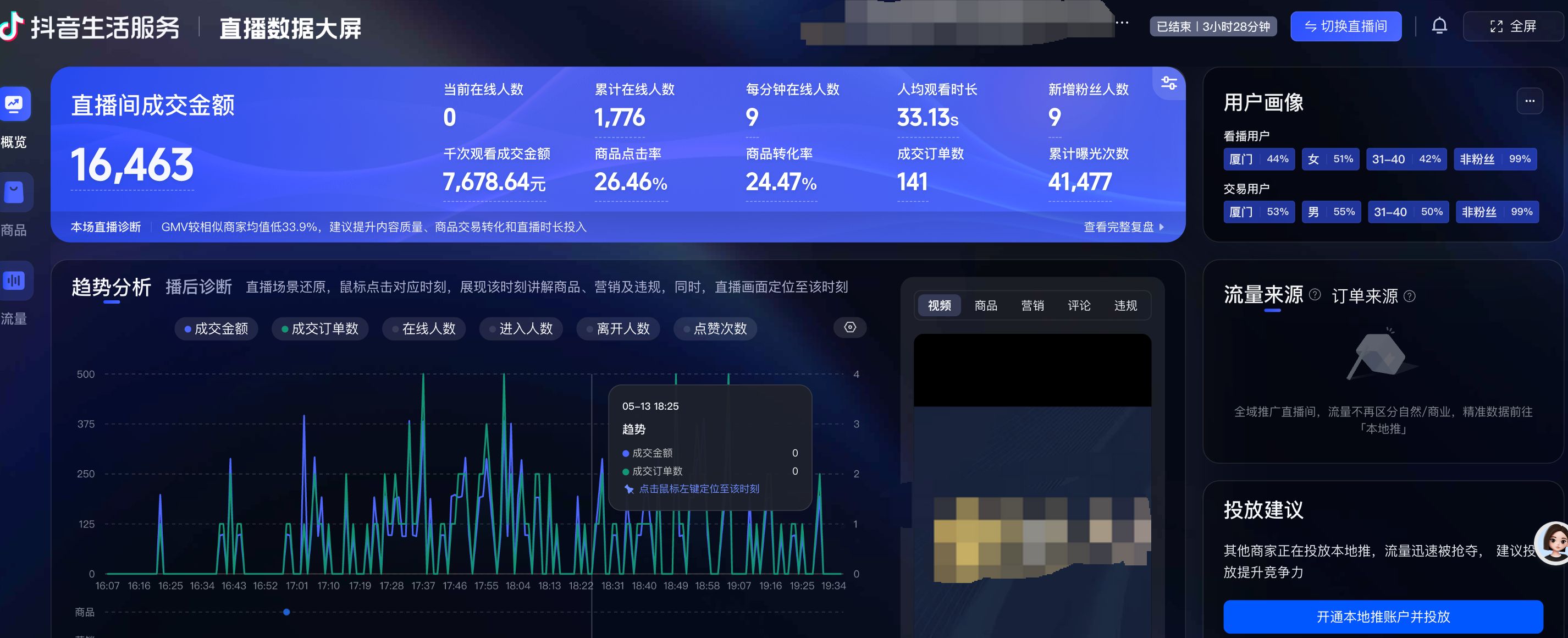Open metrics settings slider icon
This screenshot has width=1568, height=638.
tap(1169, 83)
